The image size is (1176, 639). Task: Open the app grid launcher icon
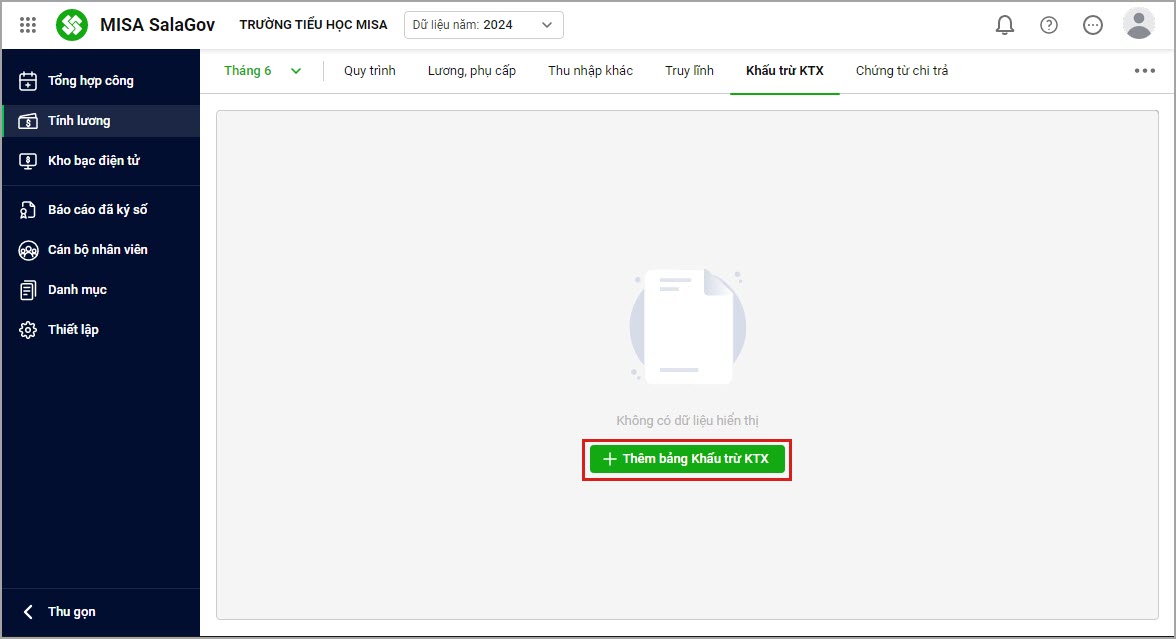click(x=28, y=25)
